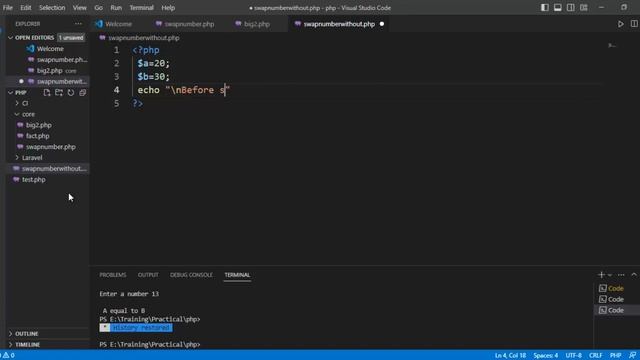This screenshot has height=360, width=640.
Task: Maximize panel size chevron icon
Action: click(634, 275)
